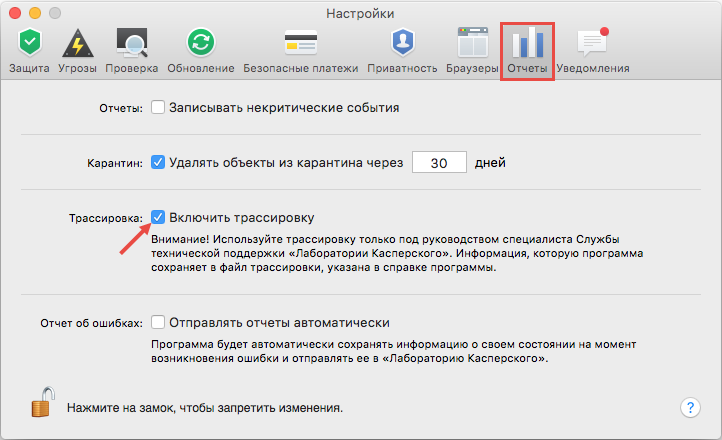Select the Отчеты settings tab
722x440 pixels.
point(527,52)
